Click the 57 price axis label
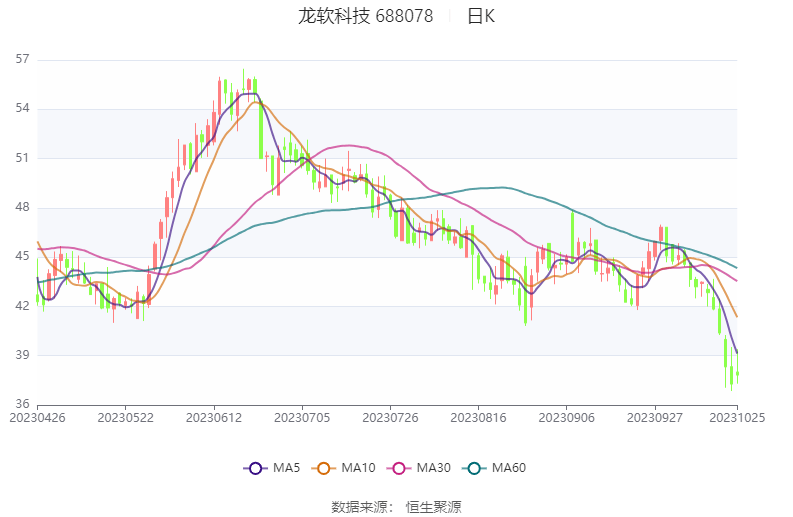Viewport: 793px width, 517px height. pyautogui.click(x=23, y=59)
